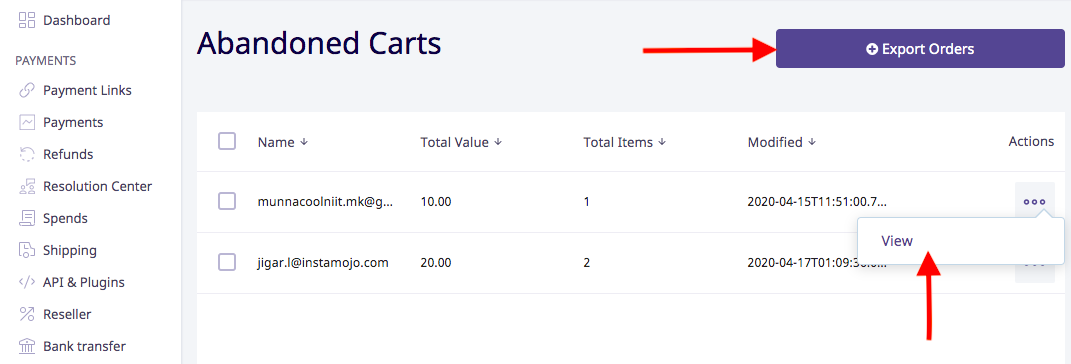Sort by Name column arrow
Image resolution: width=1071 pixels, height=364 pixels.
coord(305,142)
